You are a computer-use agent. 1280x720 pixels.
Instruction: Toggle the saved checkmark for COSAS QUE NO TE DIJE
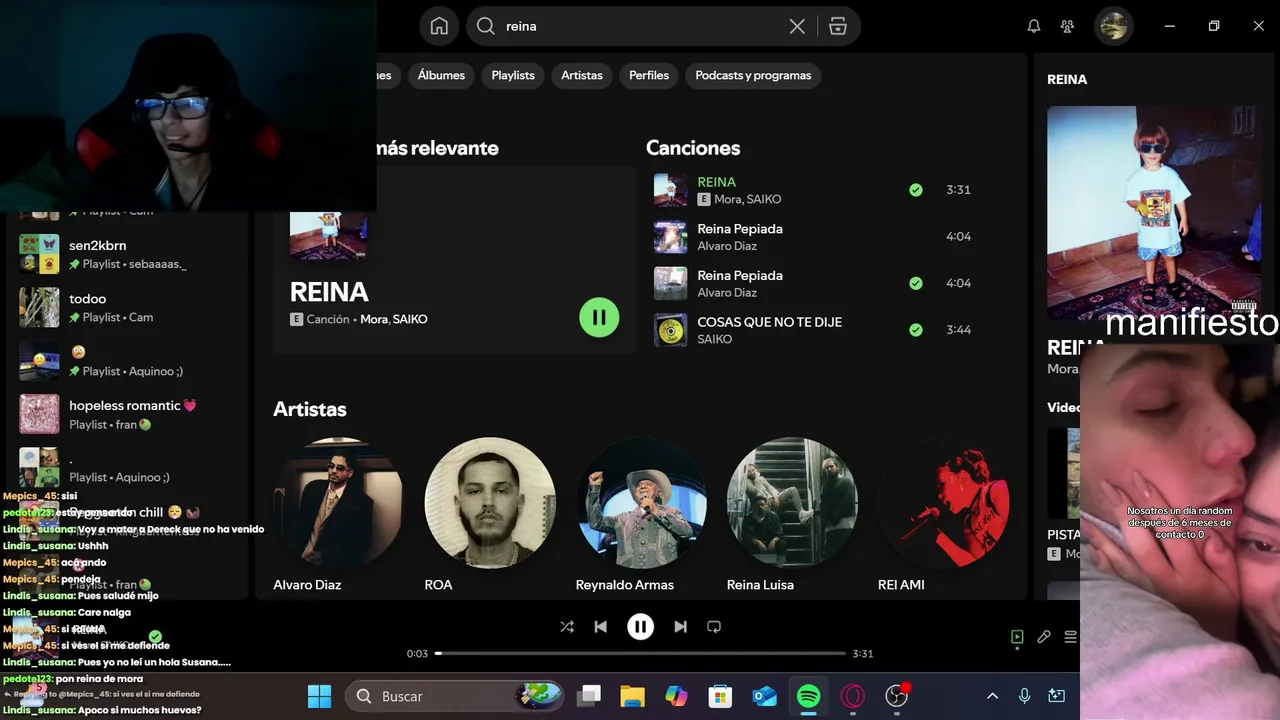[x=915, y=330]
